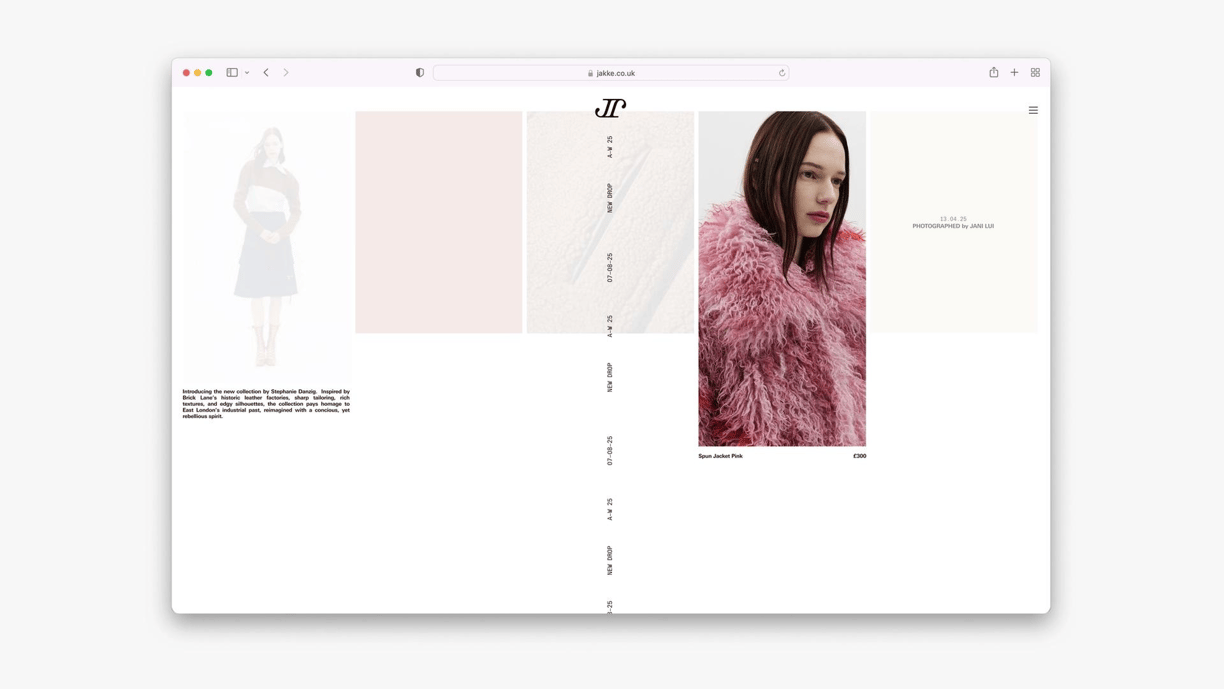Maximize the window with green button
The image size is (1224, 689).
209,73
